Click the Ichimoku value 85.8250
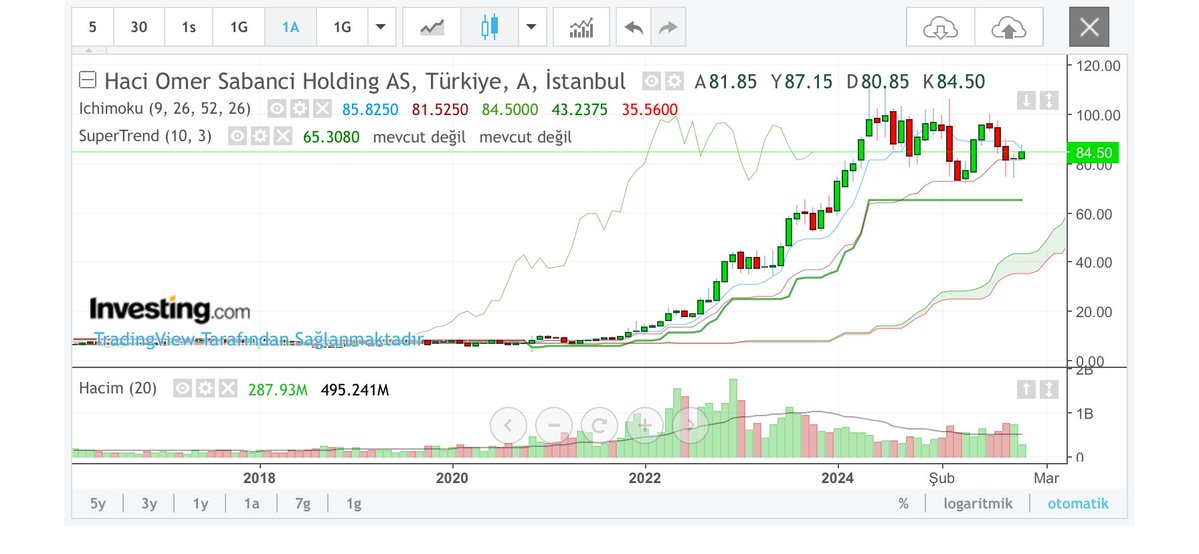The width and height of the screenshot is (1199, 554). pyautogui.click(x=370, y=109)
